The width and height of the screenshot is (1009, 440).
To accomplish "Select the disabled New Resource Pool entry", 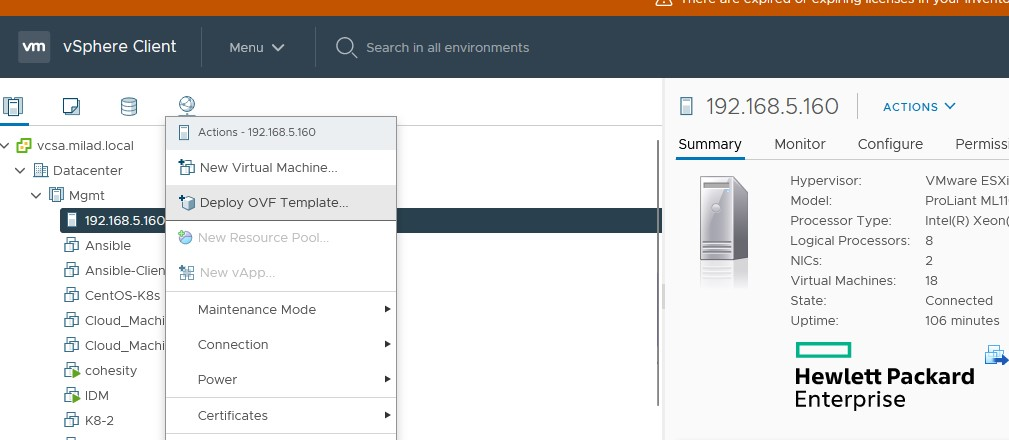I will [x=281, y=238].
